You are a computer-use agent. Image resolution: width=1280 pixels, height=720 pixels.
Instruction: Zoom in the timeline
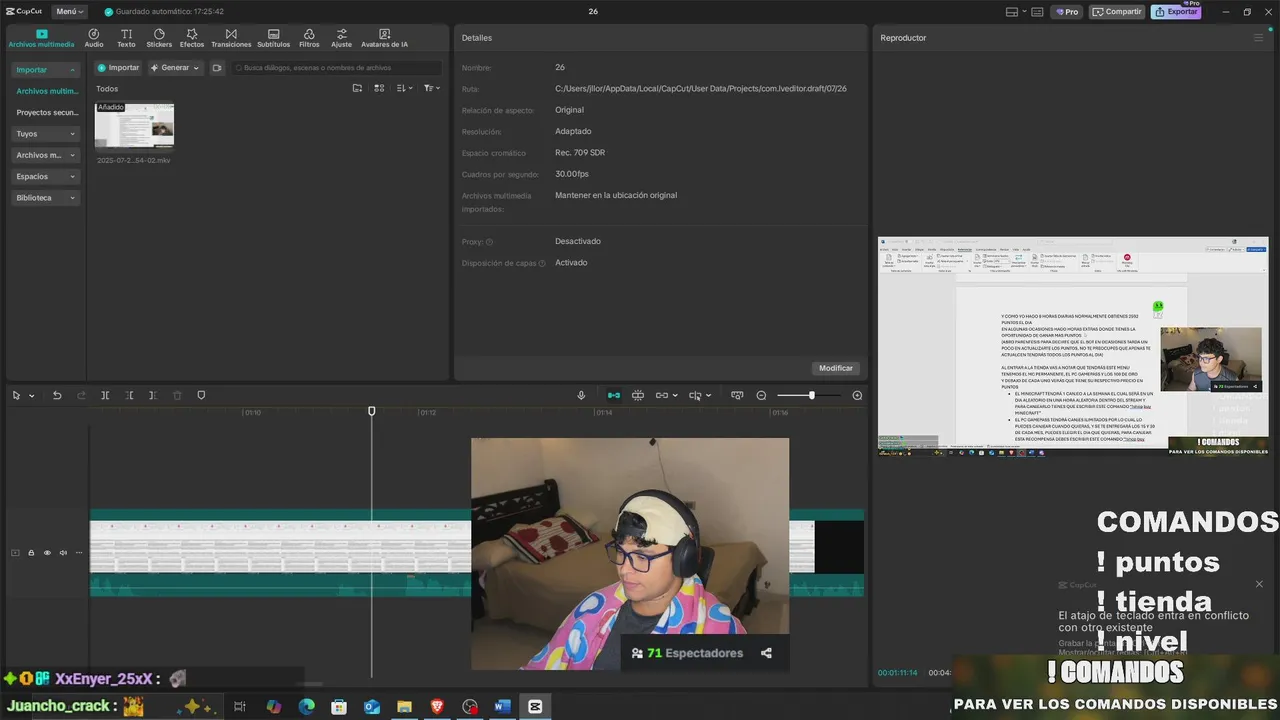(857, 395)
